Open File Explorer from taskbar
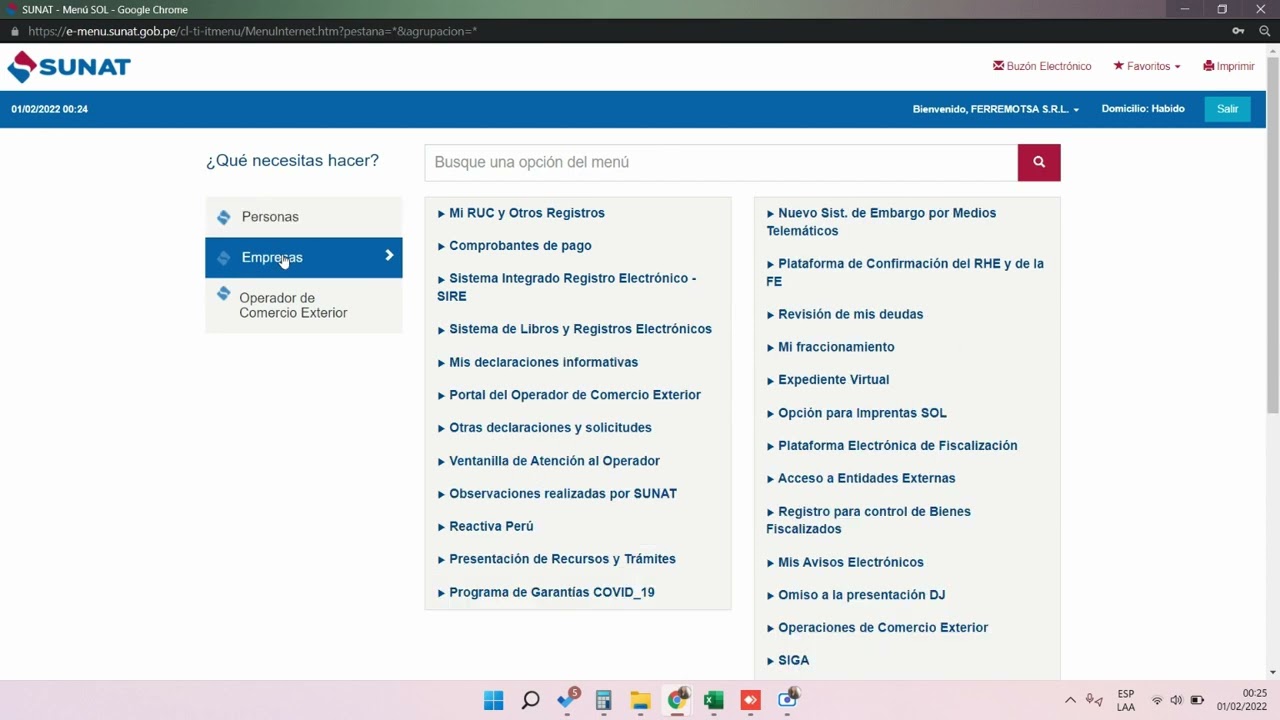This screenshot has width=1280, height=720. 640,700
